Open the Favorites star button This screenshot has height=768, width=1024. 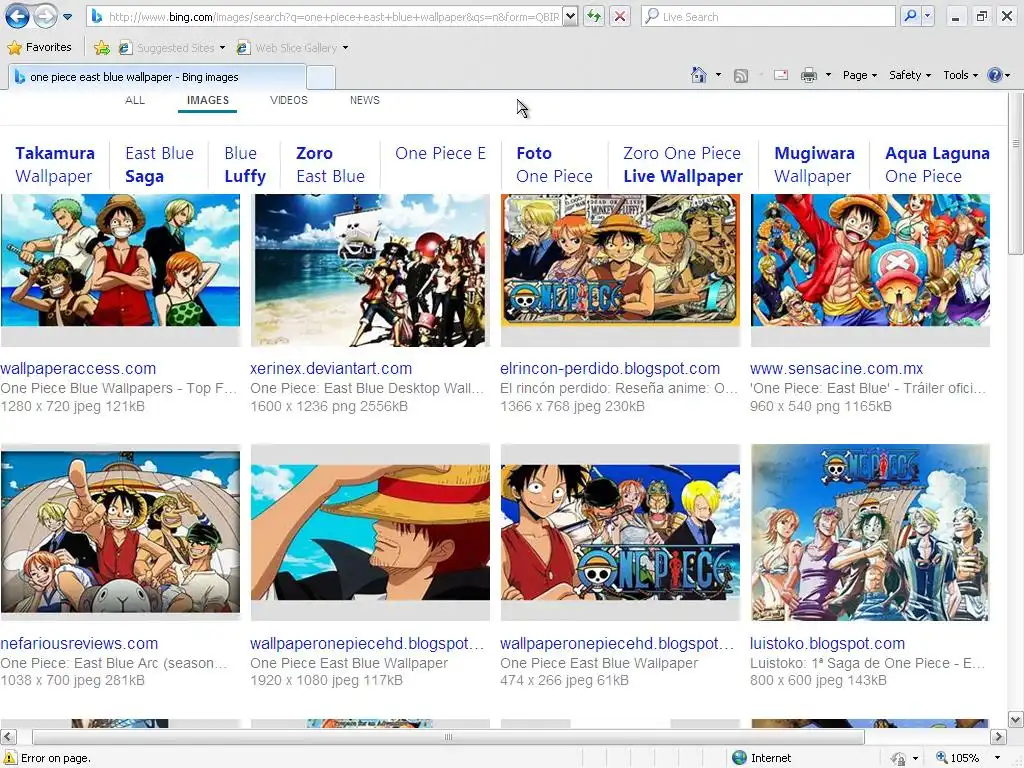pyautogui.click(x=39, y=47)
